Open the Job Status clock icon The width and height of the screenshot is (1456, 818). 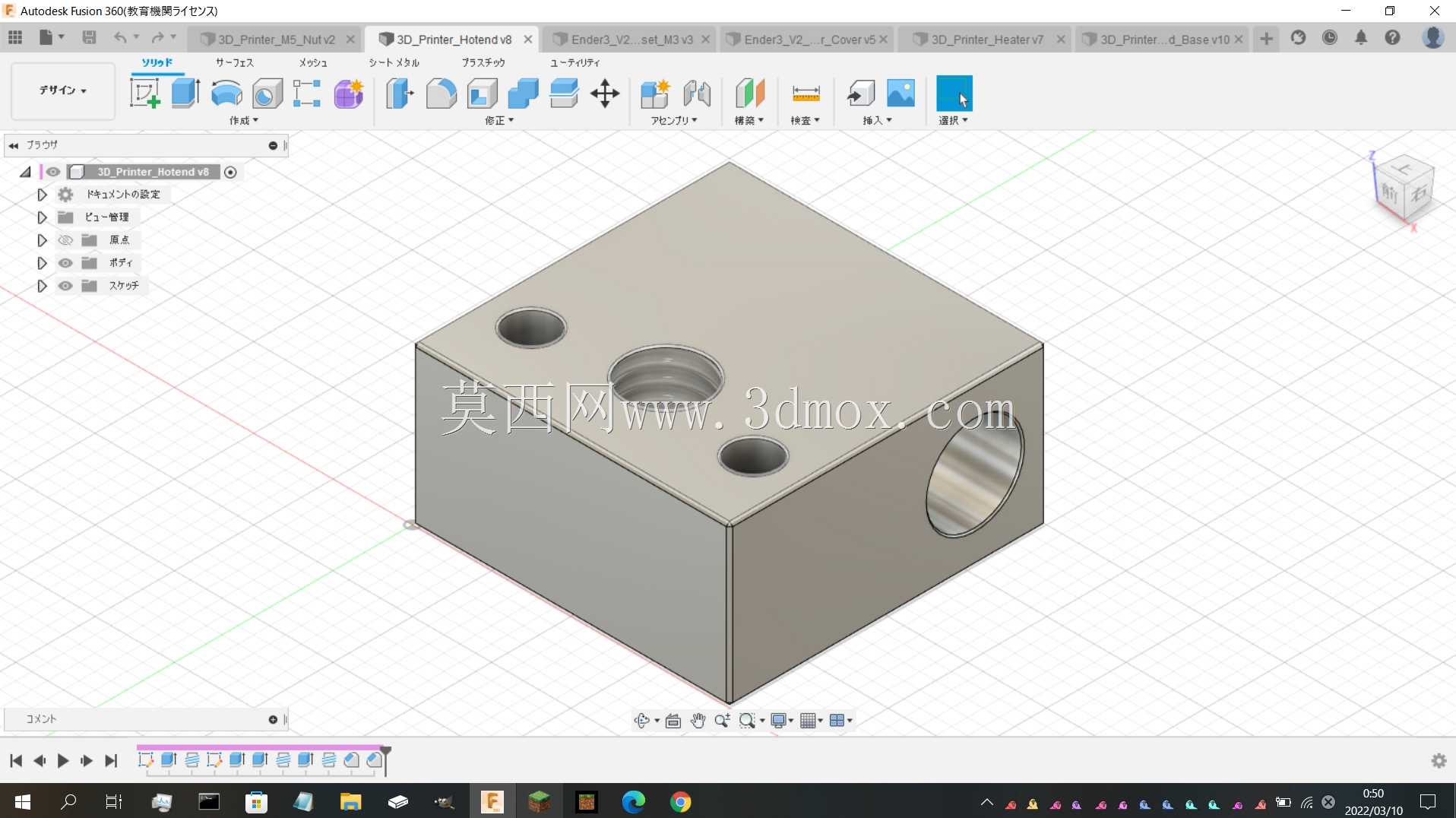click(1330, 37)
